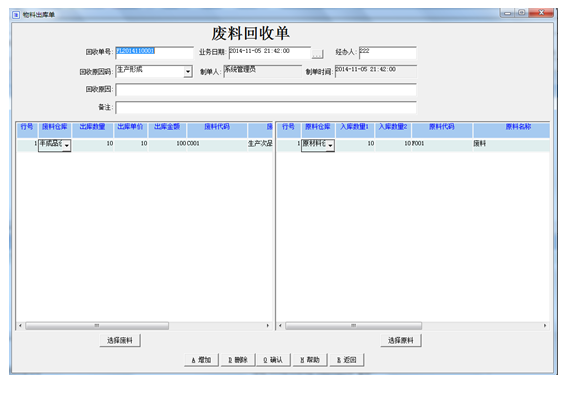The height and width of the screenshot is (393, 570).
Task: Click the 备注 remarks field
Action: 266,108
